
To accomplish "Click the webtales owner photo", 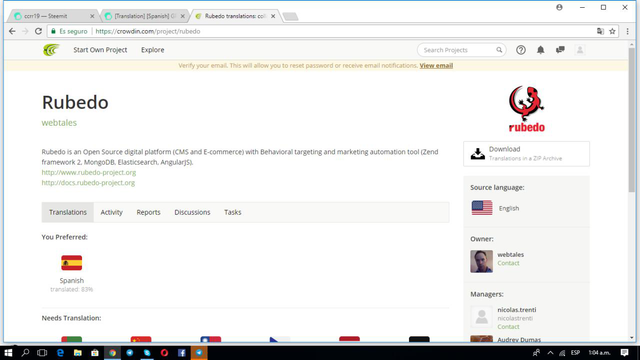I will [x=481, y=261].
